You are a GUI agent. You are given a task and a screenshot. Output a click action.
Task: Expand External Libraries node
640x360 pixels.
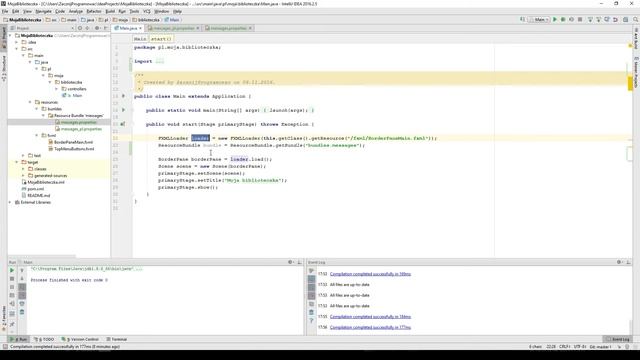tap(10, 202)
